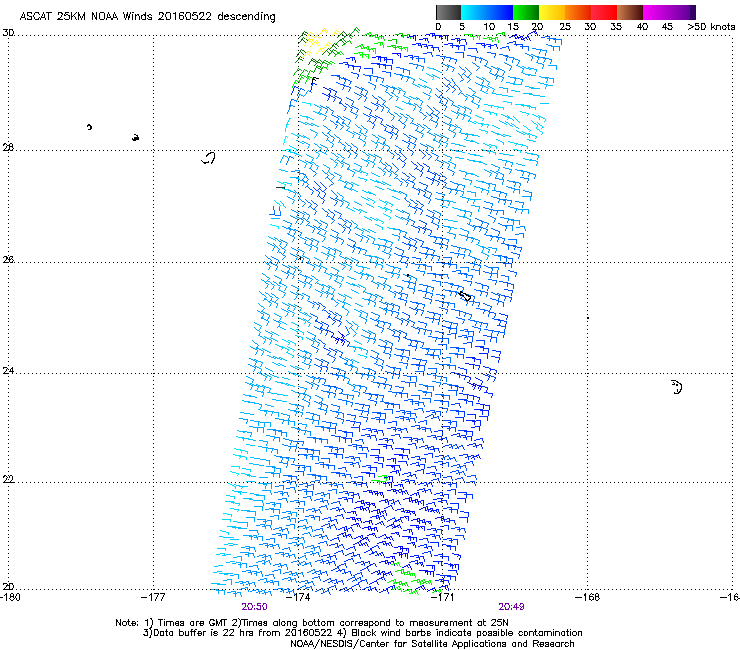Click the purple time stamp '20:49'
This screenshot has width=740, height=650.
point(512,607)
